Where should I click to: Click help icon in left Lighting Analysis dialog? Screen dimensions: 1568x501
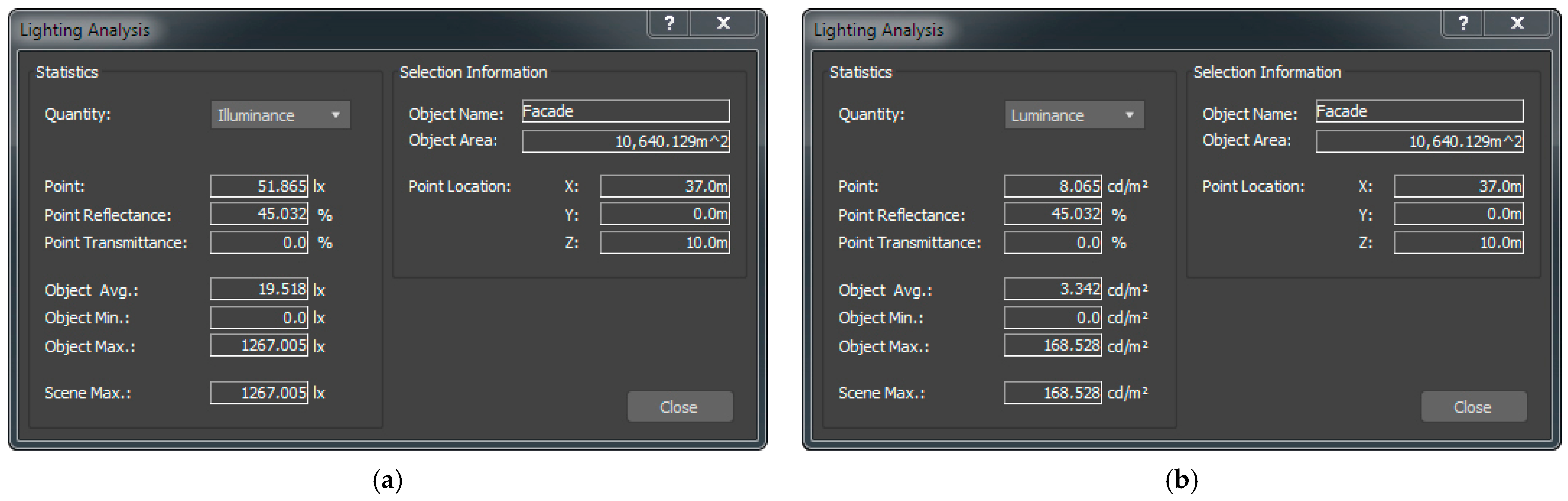click(x=669, y=23)
